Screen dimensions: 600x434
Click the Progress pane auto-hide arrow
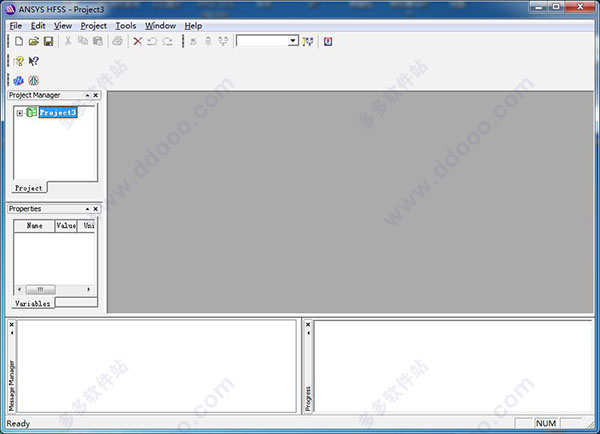click(308, 333)
